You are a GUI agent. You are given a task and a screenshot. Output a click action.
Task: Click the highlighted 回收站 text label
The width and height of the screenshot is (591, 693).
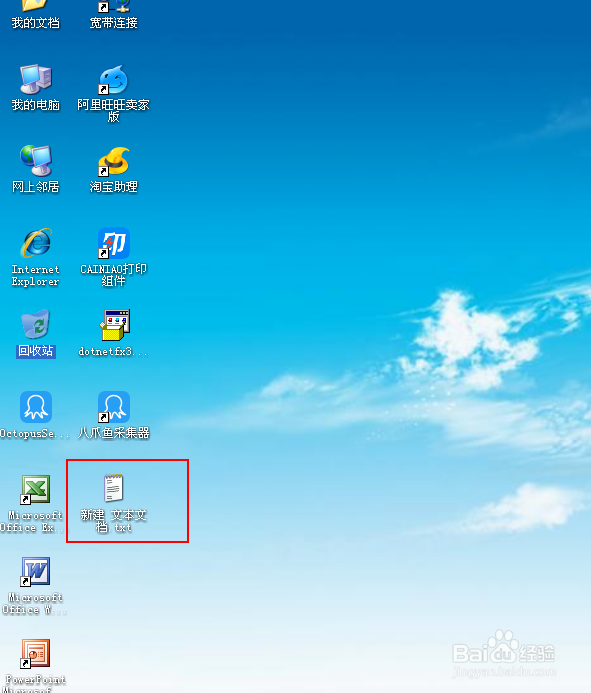[x=36, y=351]
